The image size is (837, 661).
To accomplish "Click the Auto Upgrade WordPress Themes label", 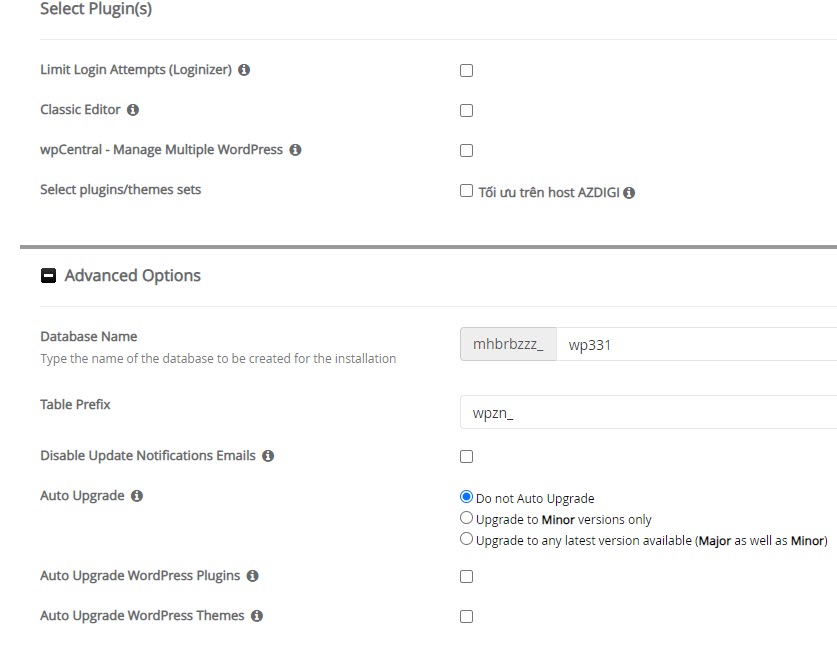I will 142,616.
